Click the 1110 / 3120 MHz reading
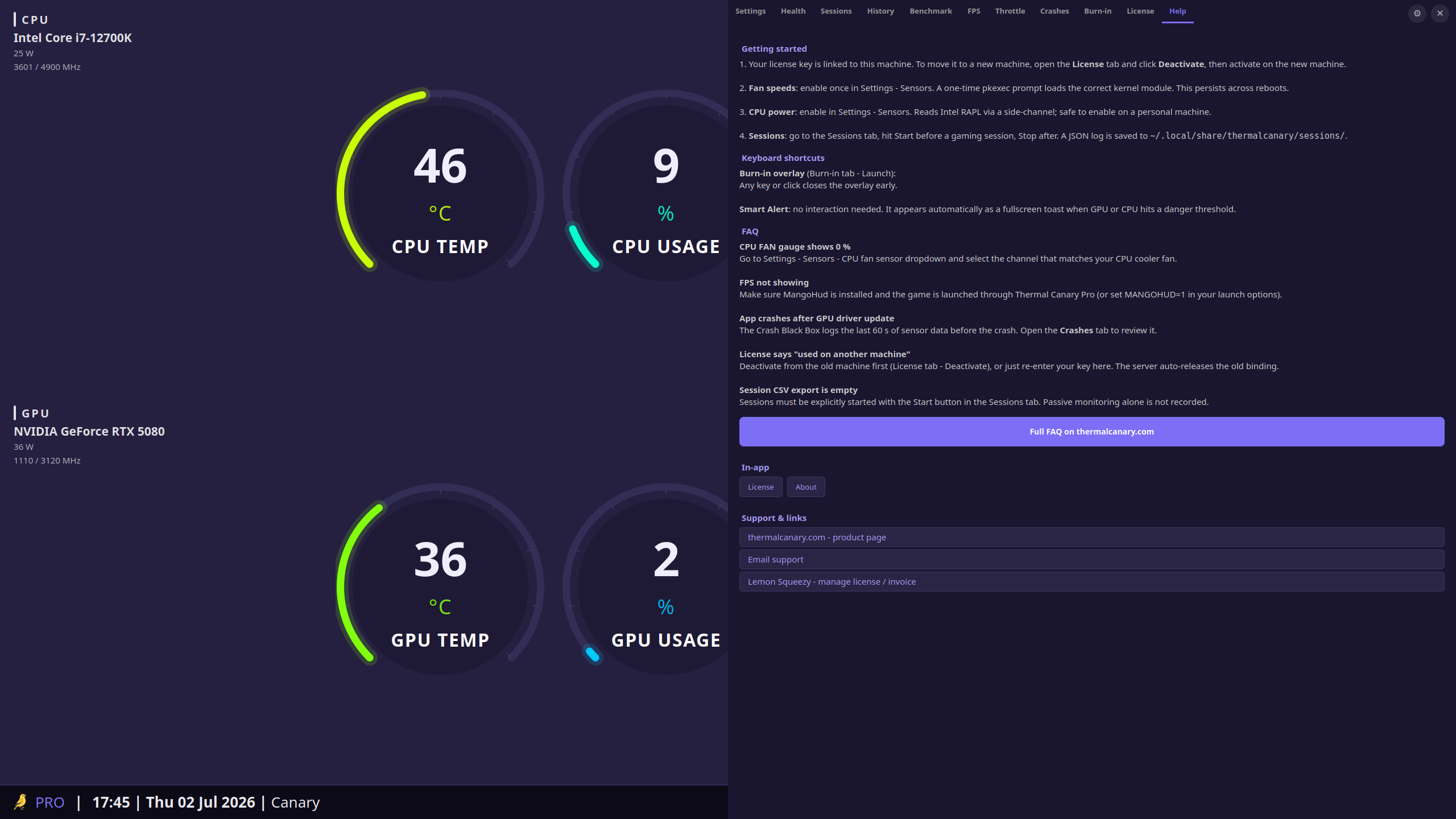The height and width of the screenshot is (819, 1456). (x=47, y=461)
